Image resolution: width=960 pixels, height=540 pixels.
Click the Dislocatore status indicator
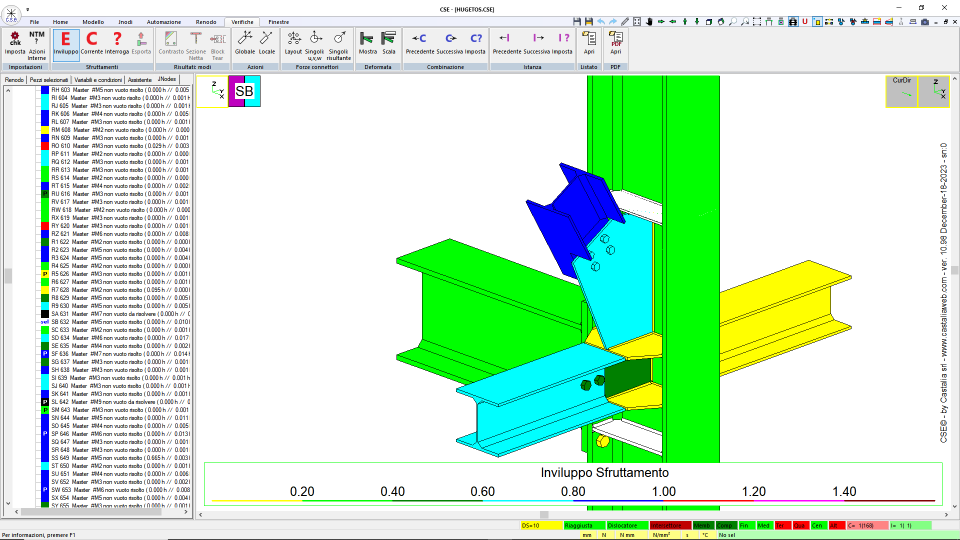pos(628,525)
